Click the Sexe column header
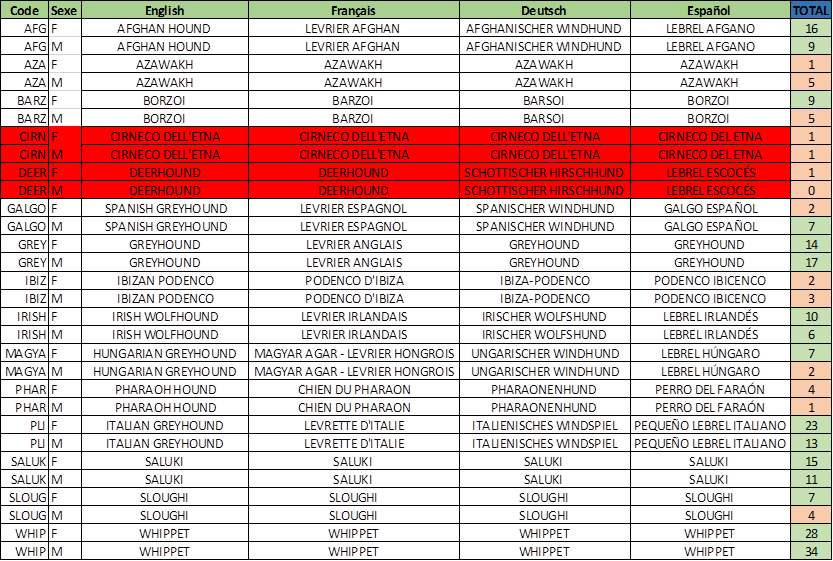Image resolution: width=833 pixels, height=561 pixels. coord(65,10)
